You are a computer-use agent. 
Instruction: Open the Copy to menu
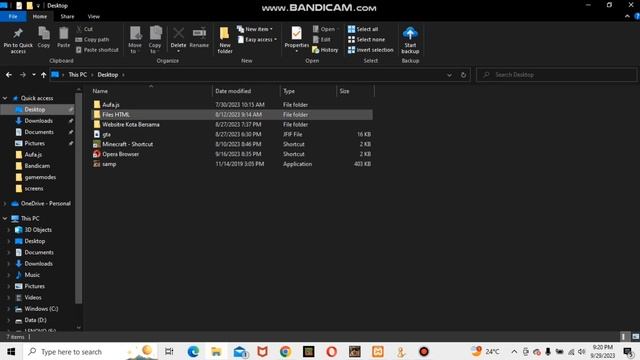pyautogui.click(x=155, y=40)
